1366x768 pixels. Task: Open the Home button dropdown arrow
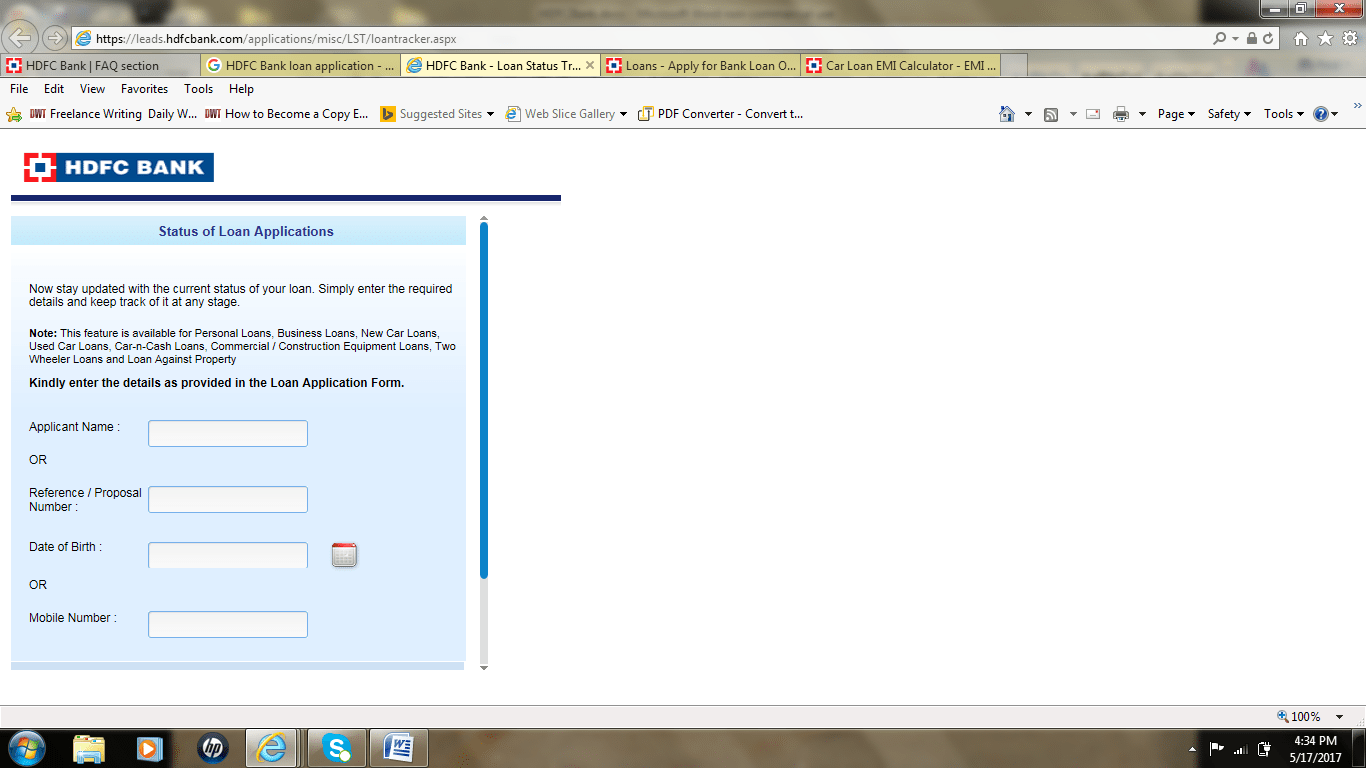coord(1028,114)
